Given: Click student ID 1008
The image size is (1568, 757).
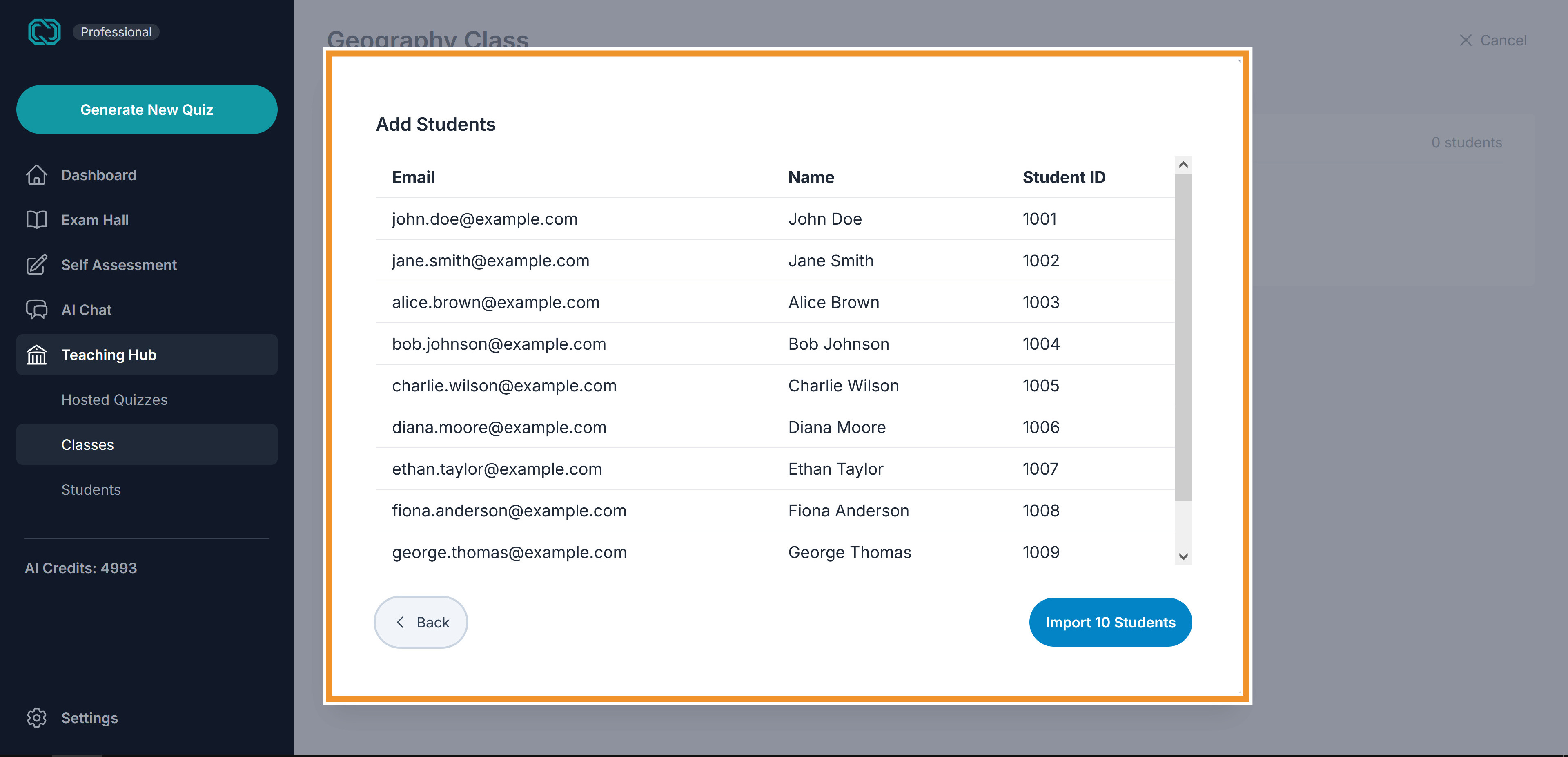Looking at the screenshot, I should (x=1041, y=511).
